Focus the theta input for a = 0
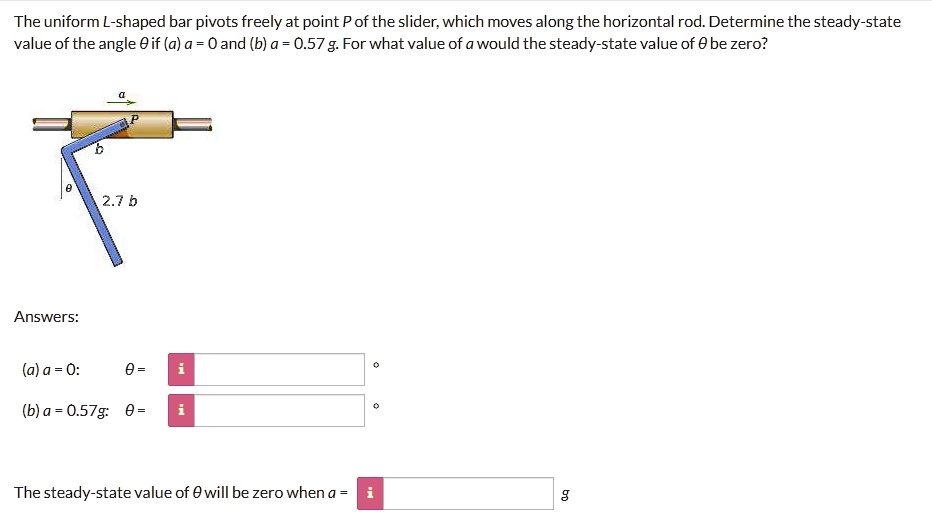The height and width of the screenshot is (516, 932). pyautogui.click(x=279, y=369)
